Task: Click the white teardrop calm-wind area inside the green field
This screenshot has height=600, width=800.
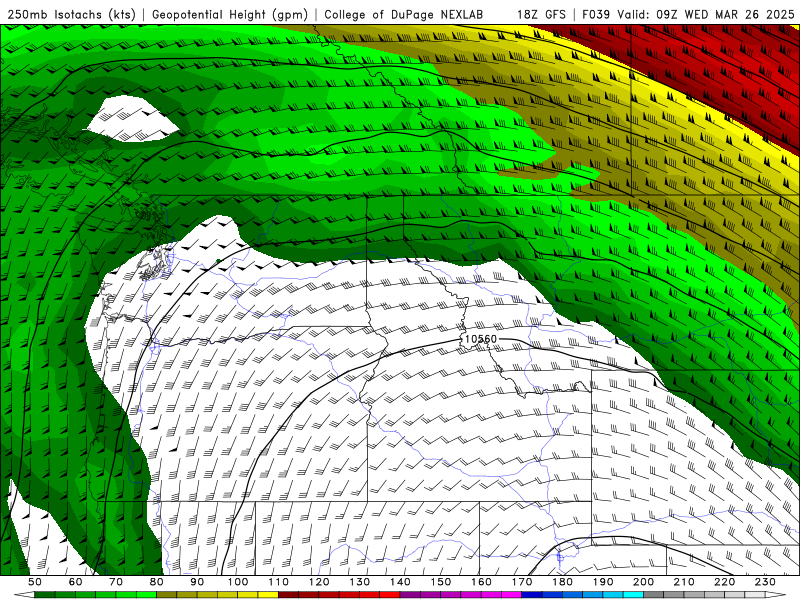Action: click(x=132, y=119)
